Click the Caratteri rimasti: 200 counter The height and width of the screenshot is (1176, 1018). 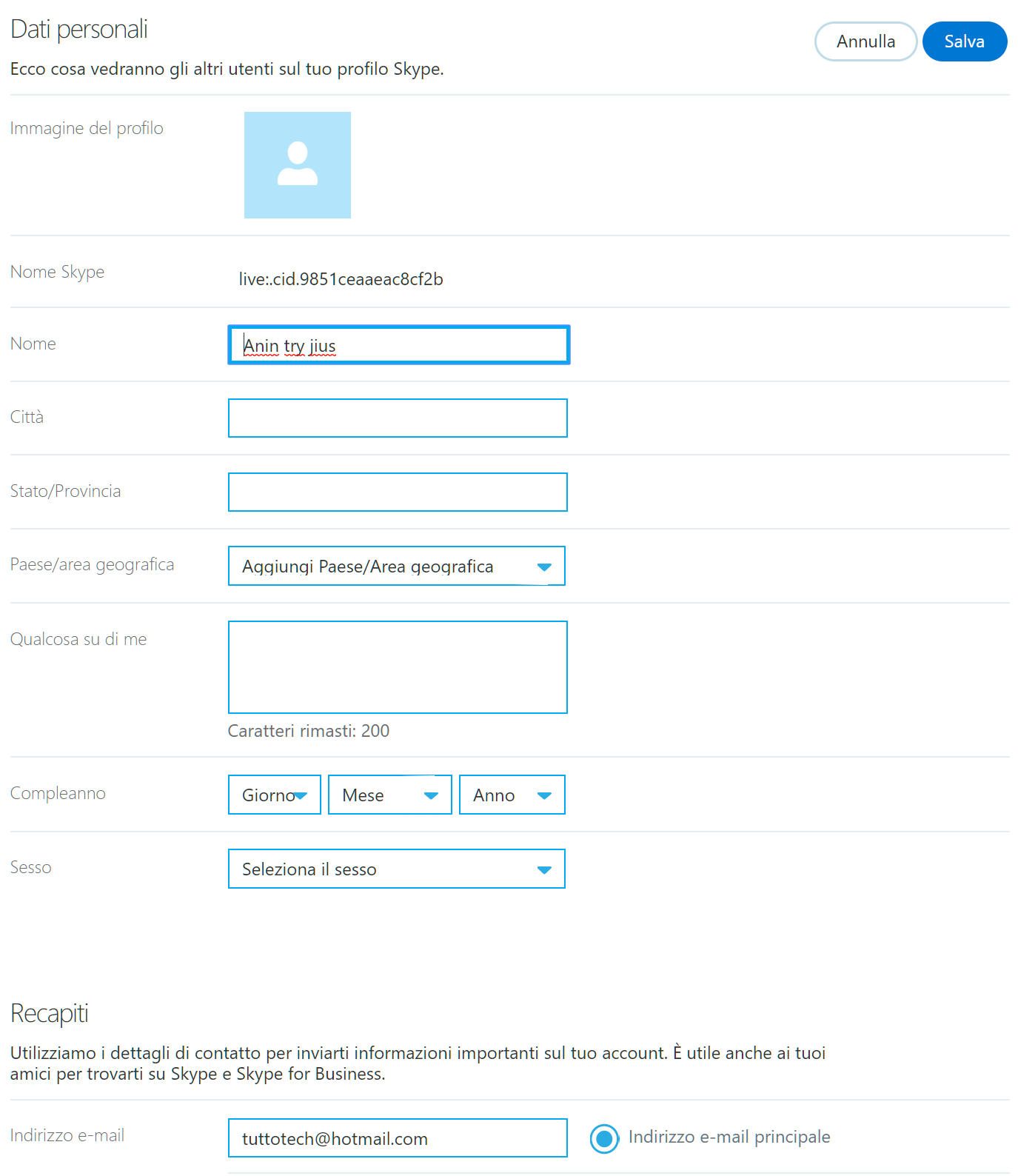tap(309, 731)
